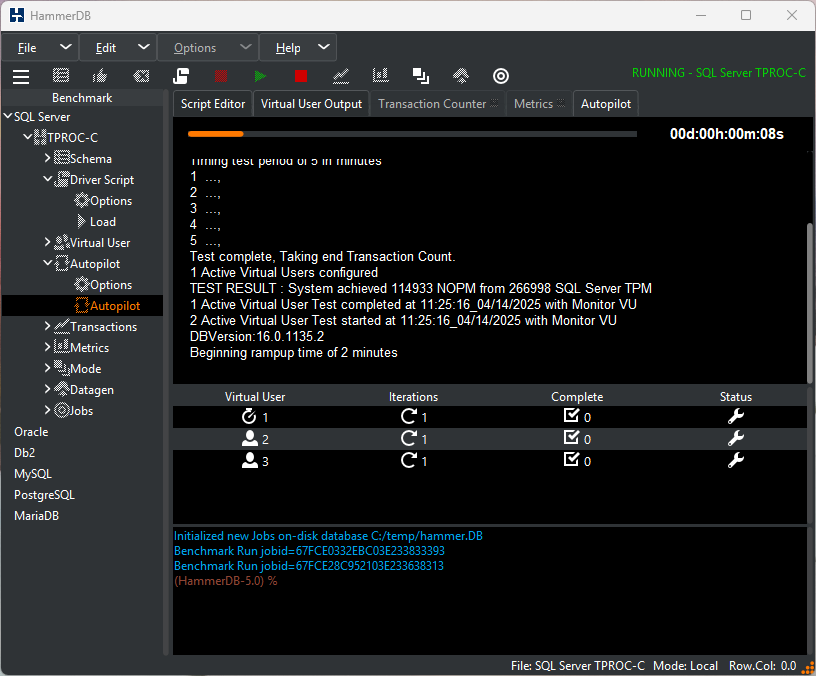Screen dimensions: 816x676
Task: Select PostgreSQL in the benchmark list
Action: point(44,495)
